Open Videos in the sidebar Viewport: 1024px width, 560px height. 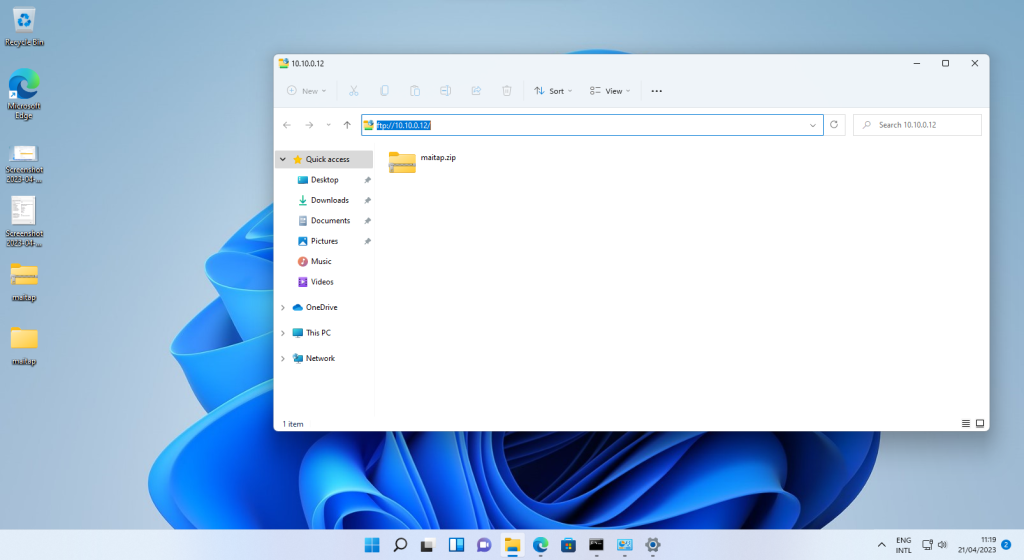[322, 282]
